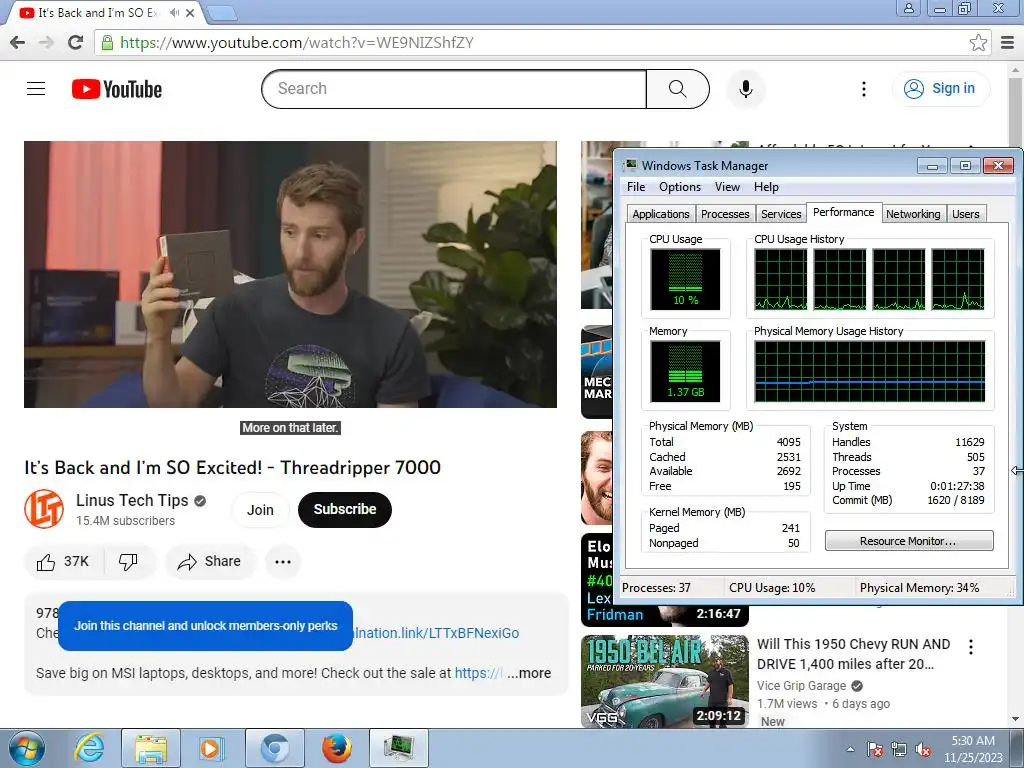The width and height of the screenshot is (1024, 768).
Task: Switch to Processes tab
Action: [x=725, y=214]
